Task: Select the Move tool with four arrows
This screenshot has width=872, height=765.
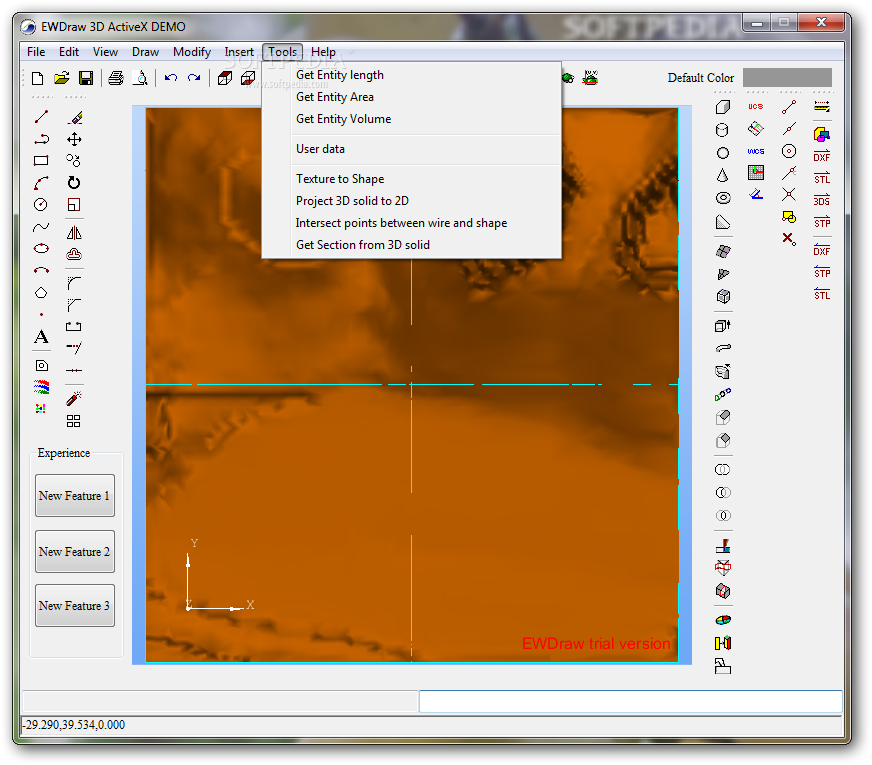Action: point(74,139)
